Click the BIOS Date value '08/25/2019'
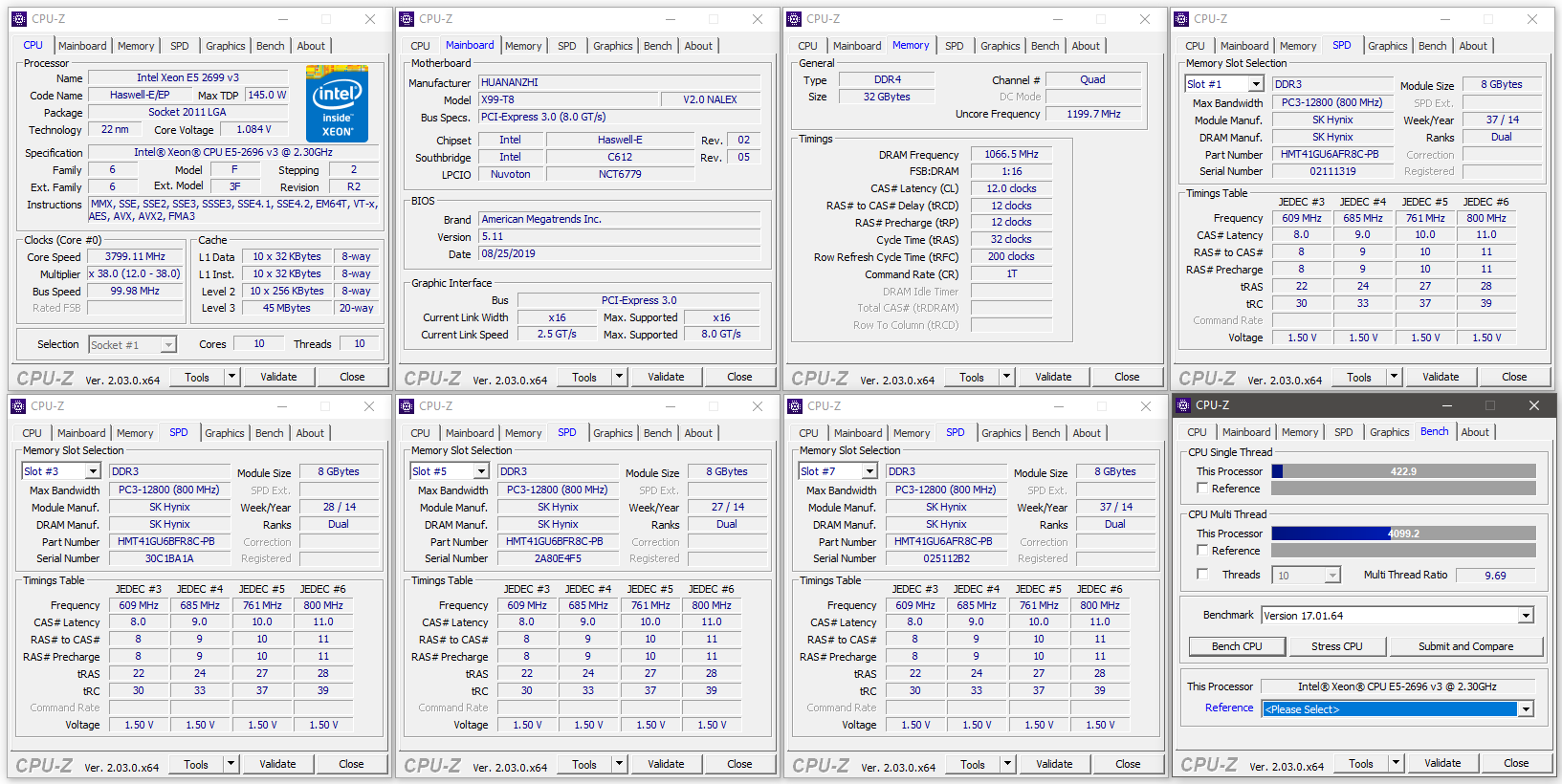This screenshot has height=784, width=1562. tap(620, 254)
